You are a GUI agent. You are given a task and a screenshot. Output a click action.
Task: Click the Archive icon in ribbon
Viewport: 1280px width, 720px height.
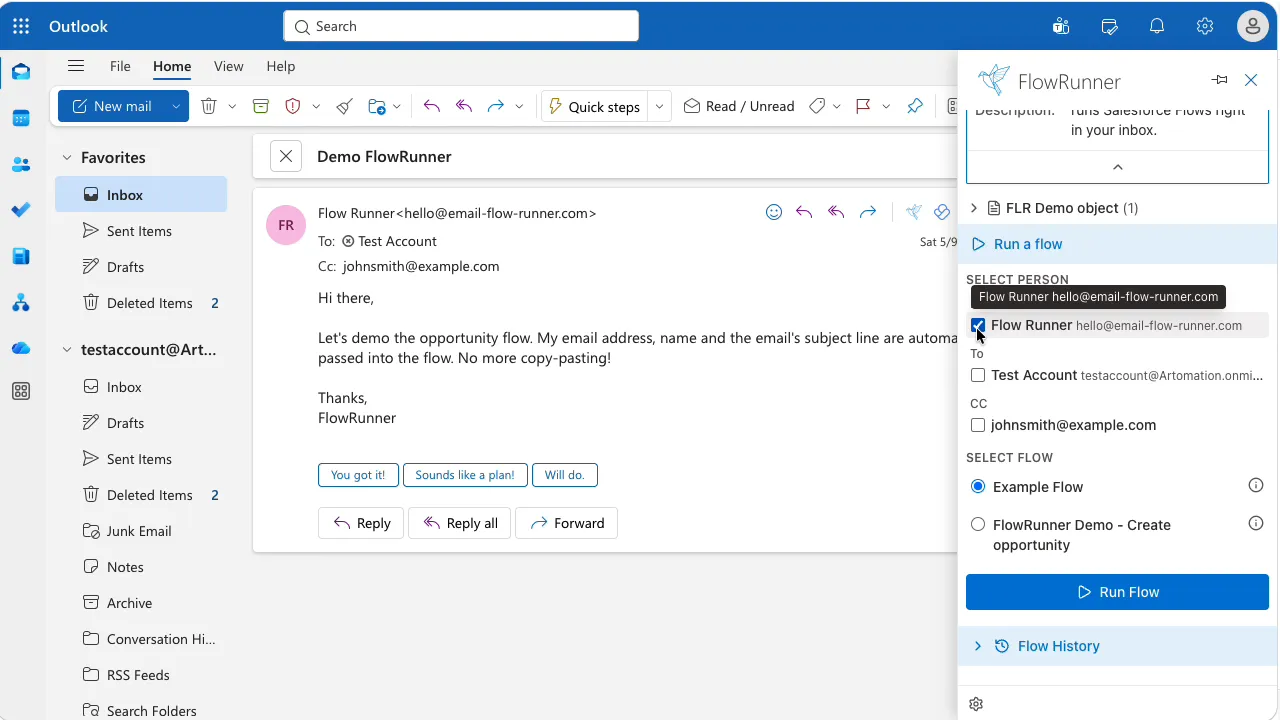tap(261, 106)
